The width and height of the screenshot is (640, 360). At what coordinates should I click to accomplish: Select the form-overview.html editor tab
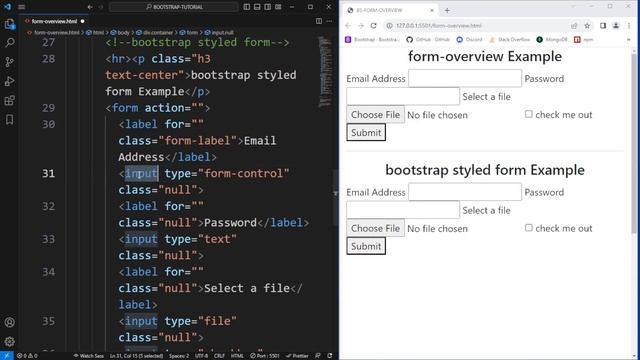click(54, 21)
